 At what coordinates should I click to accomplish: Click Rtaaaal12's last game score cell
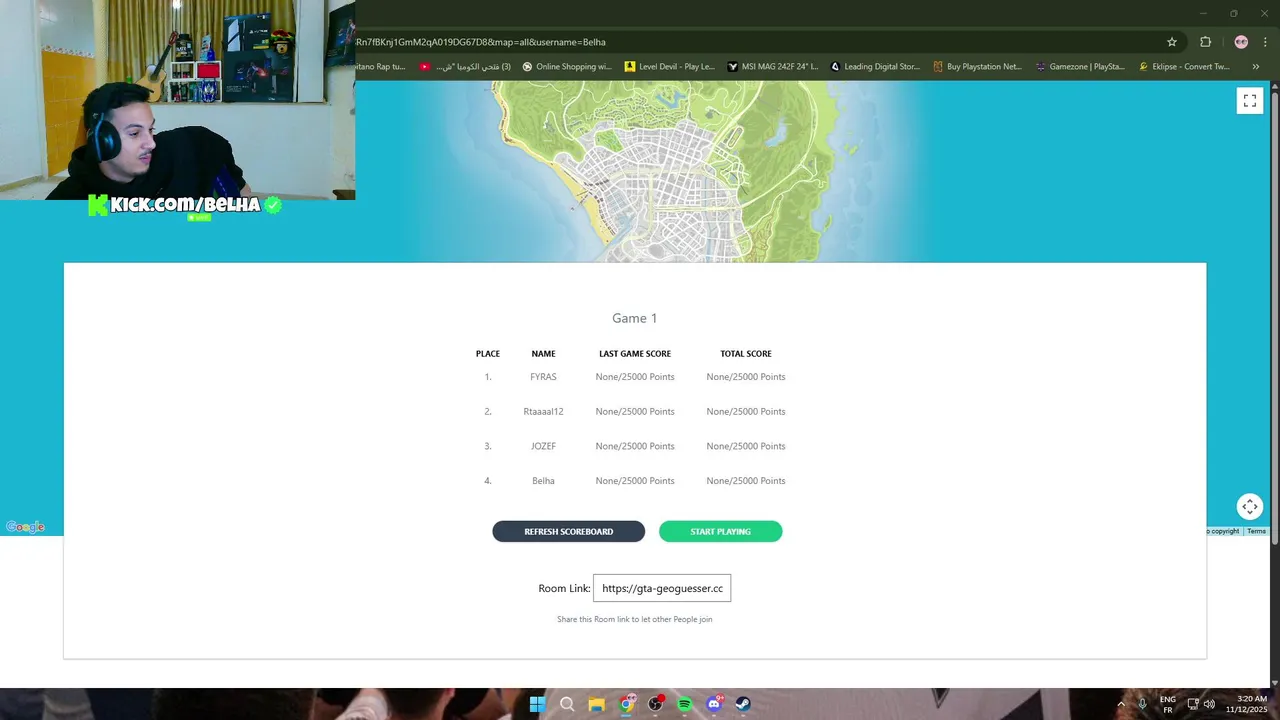tap(635, 412)
